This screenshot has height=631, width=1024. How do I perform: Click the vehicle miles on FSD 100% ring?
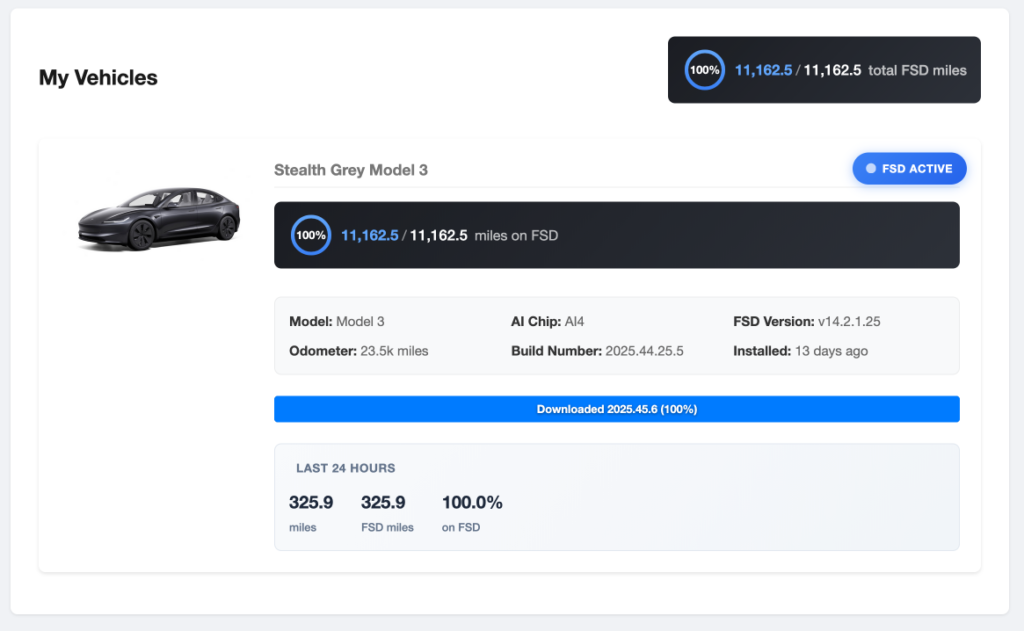point(311,235)
